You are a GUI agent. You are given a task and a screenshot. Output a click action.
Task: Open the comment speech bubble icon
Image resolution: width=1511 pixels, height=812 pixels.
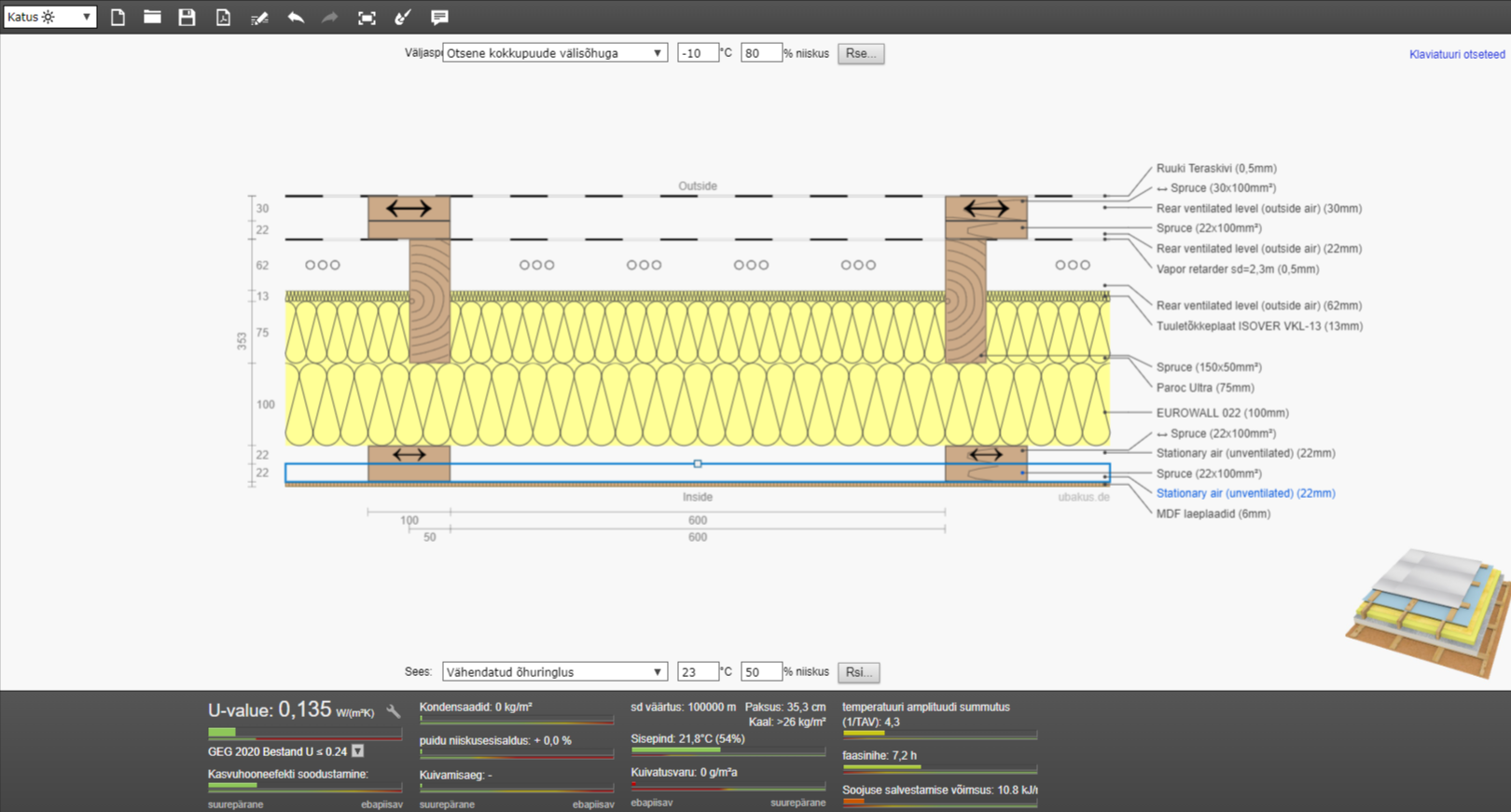pyautogui.click(x=439, y=17)
